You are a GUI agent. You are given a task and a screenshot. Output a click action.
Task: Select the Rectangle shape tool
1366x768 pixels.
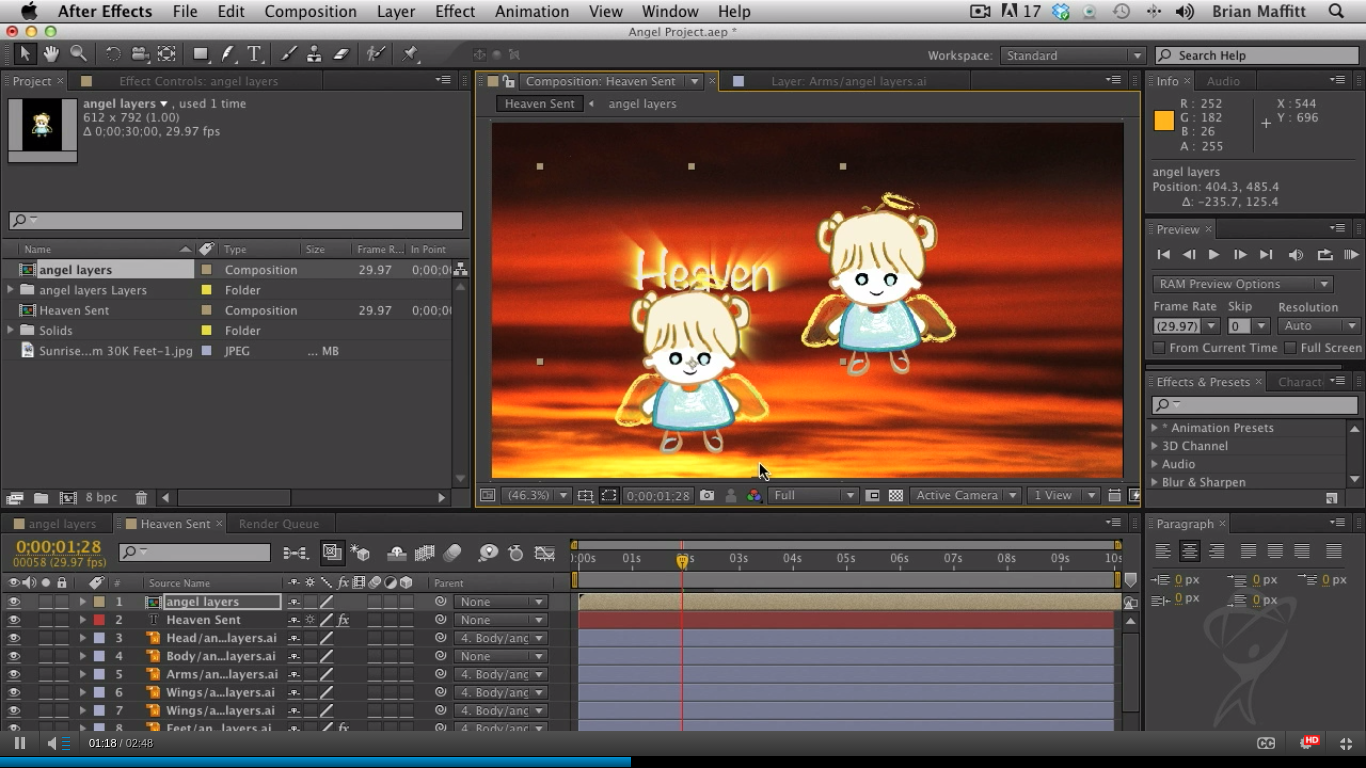[201, 54]
